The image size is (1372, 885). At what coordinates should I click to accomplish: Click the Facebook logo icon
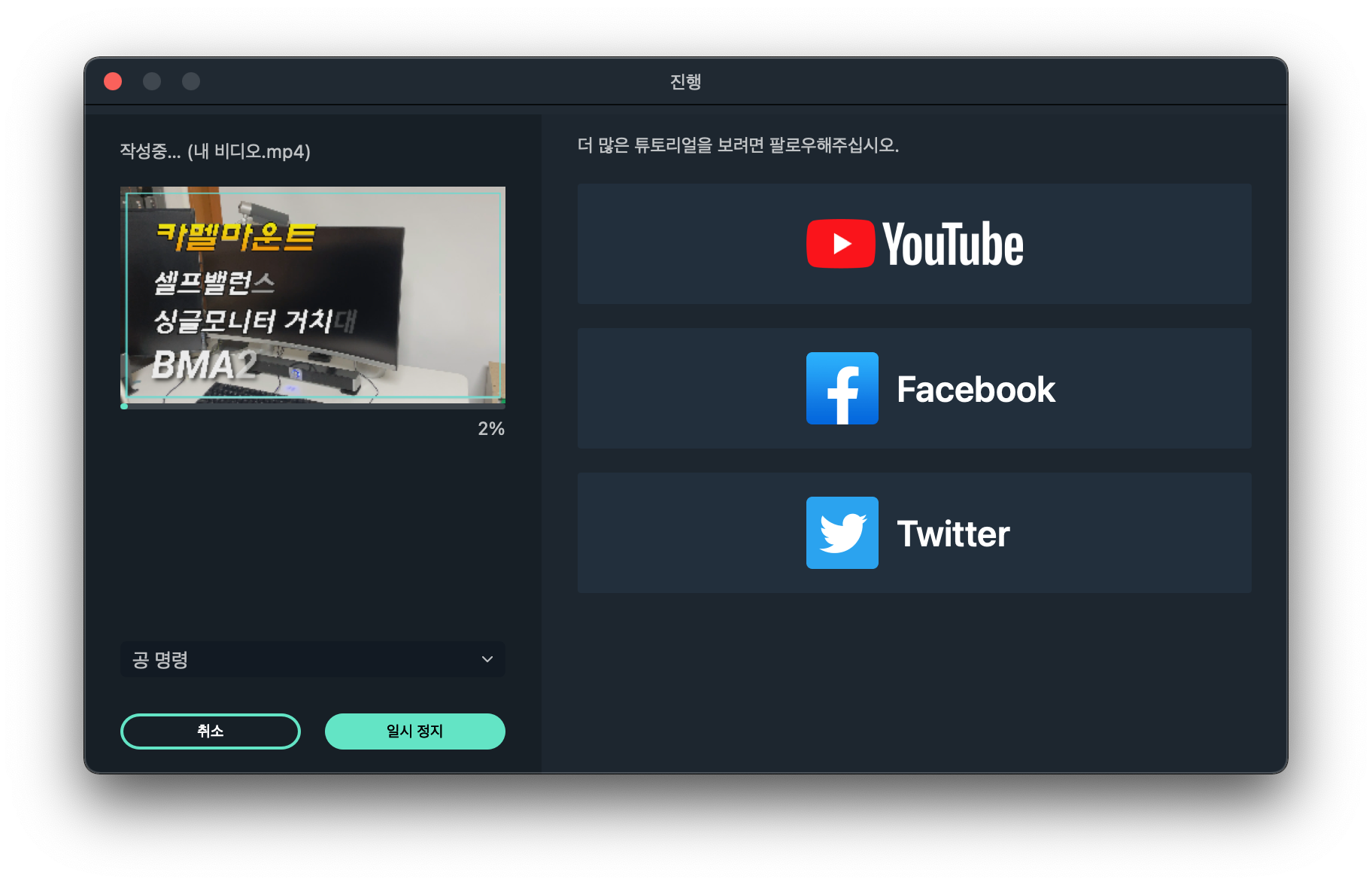842,388
